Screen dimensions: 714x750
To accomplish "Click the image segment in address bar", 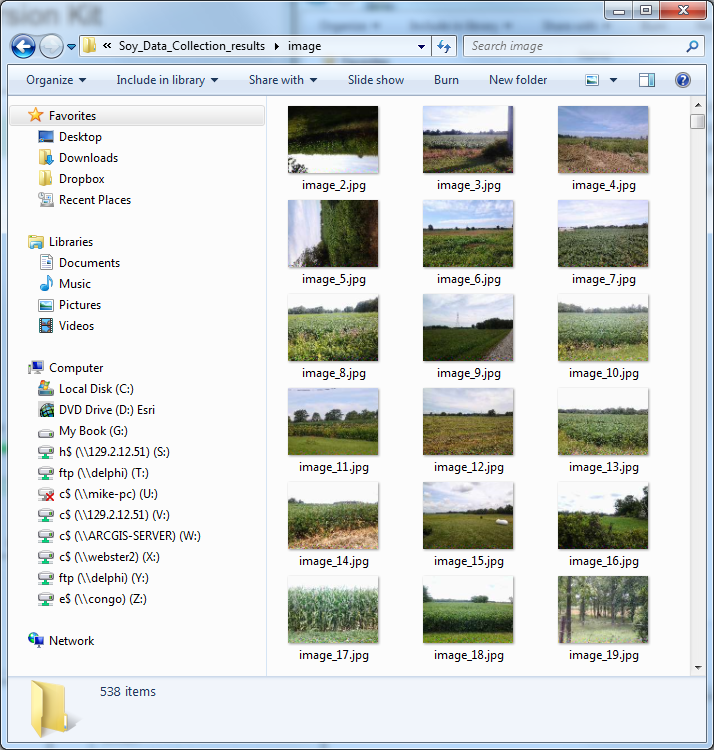I will [304, 46].
